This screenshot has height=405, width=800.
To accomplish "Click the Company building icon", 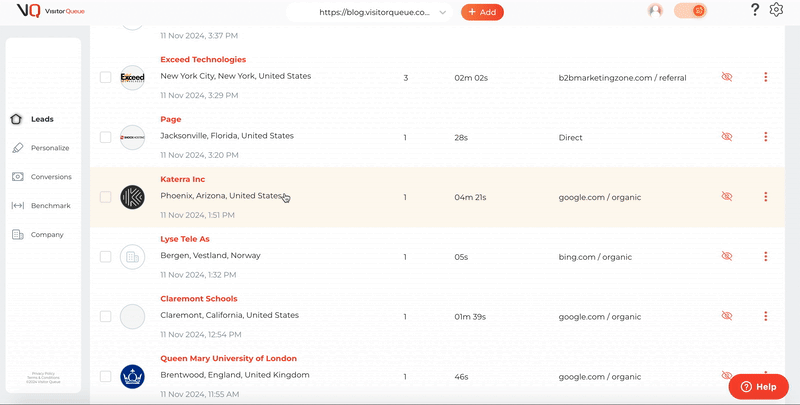I will [x=17, y=235].
